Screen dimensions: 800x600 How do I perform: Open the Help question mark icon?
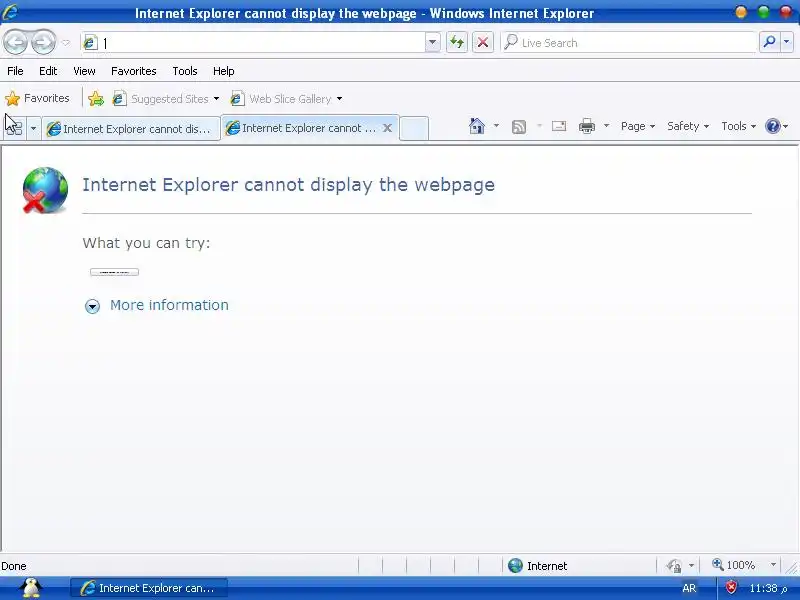pyautogui.click(x=773, y=126)
